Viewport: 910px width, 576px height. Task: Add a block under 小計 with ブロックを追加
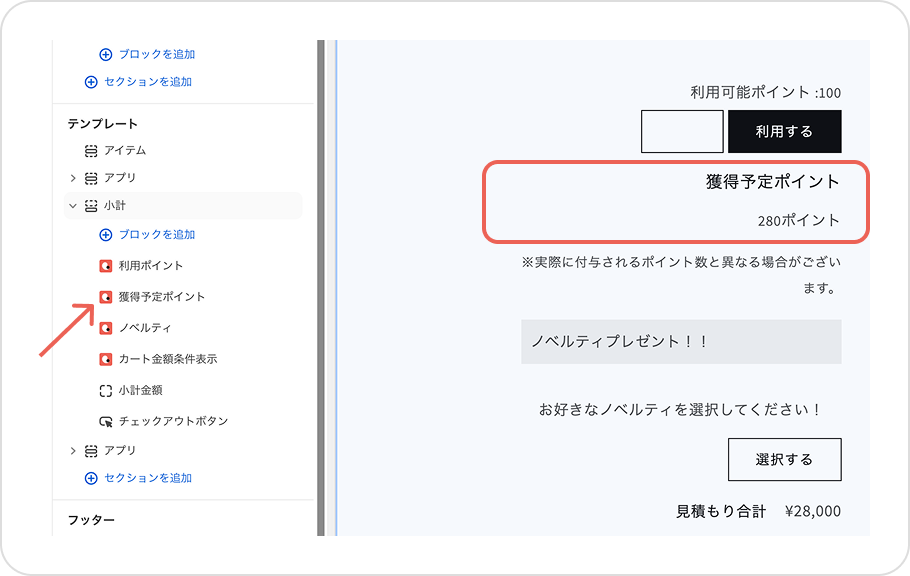157,235
